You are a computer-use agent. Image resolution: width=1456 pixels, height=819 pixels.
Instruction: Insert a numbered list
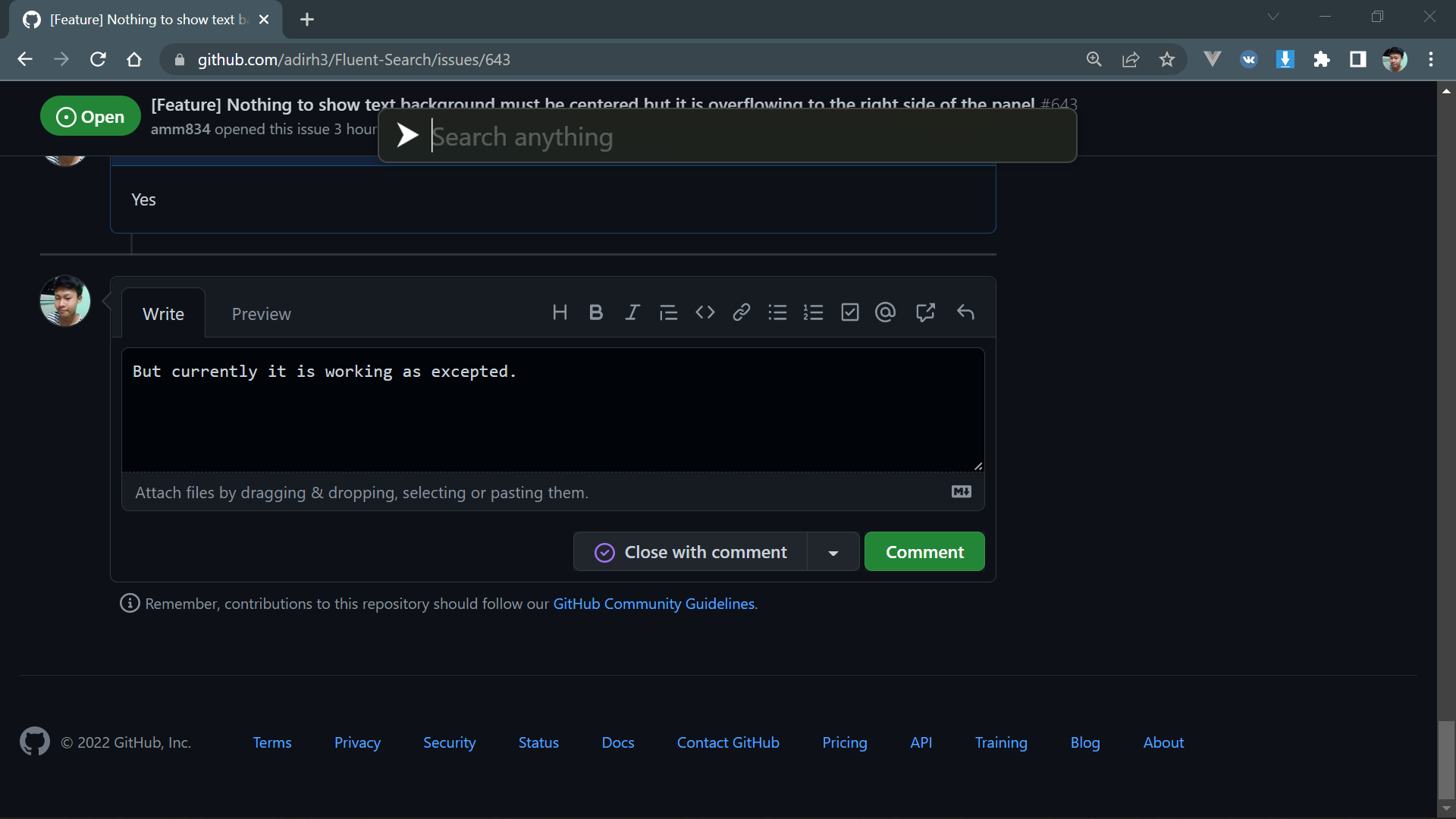point(813,312)
